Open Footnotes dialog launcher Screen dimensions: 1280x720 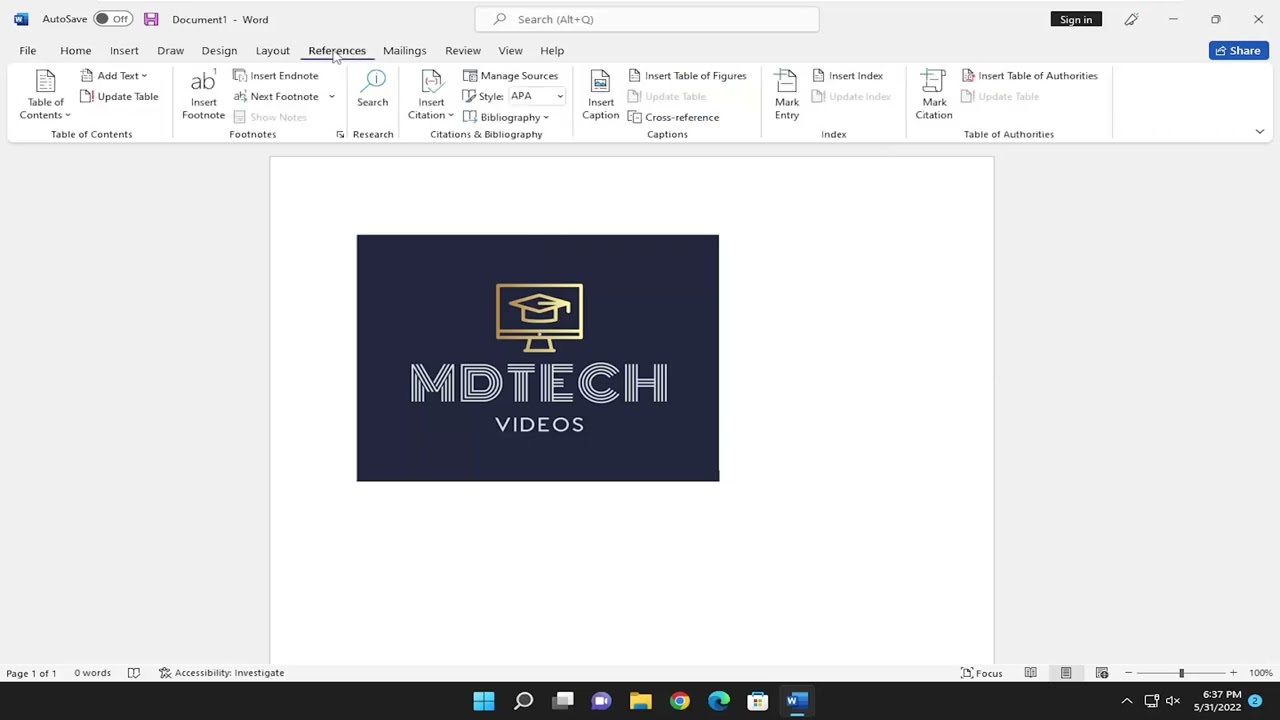click(340, 134)
